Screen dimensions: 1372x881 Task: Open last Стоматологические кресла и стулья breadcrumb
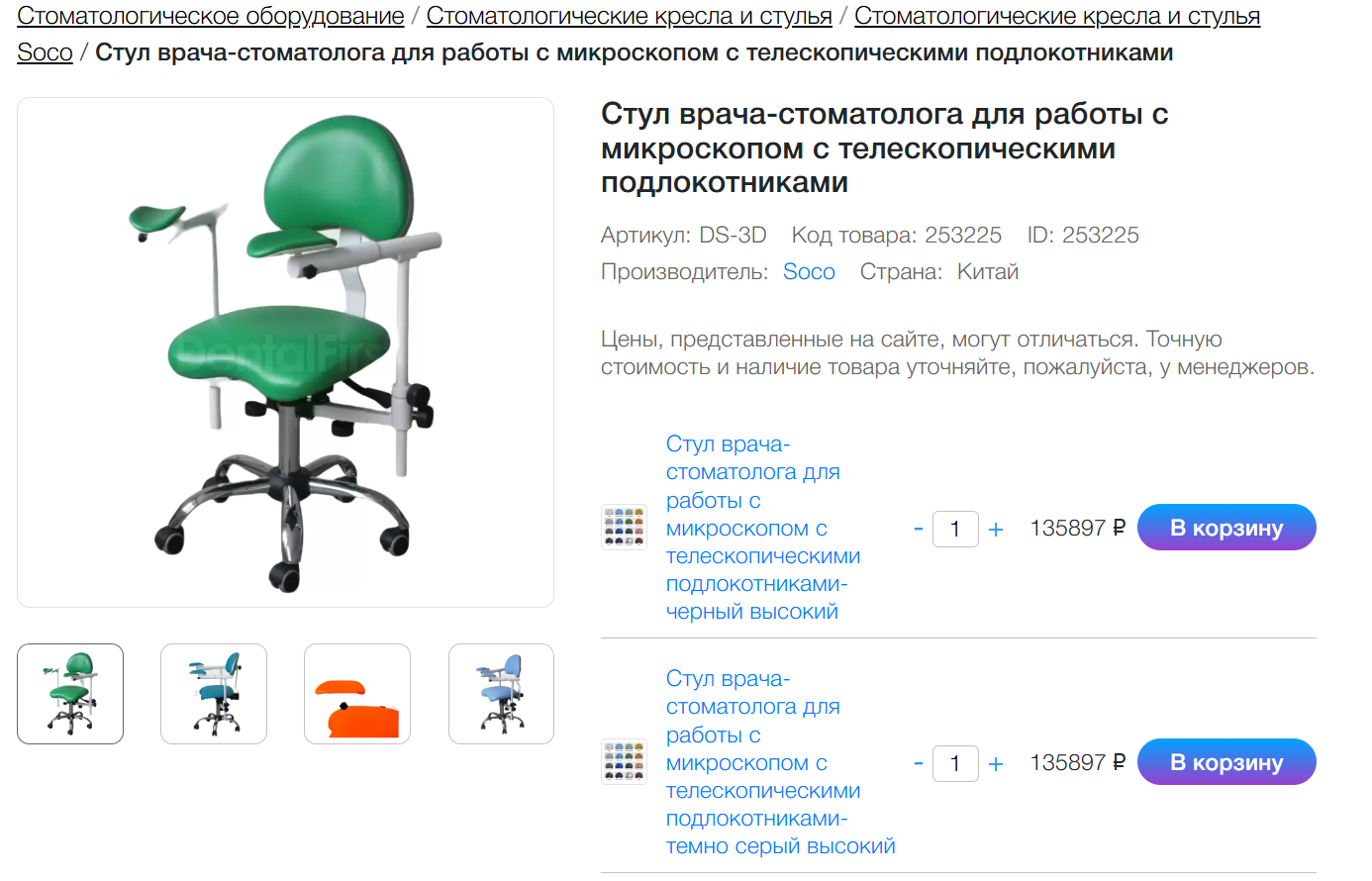tap(1057, 16)
